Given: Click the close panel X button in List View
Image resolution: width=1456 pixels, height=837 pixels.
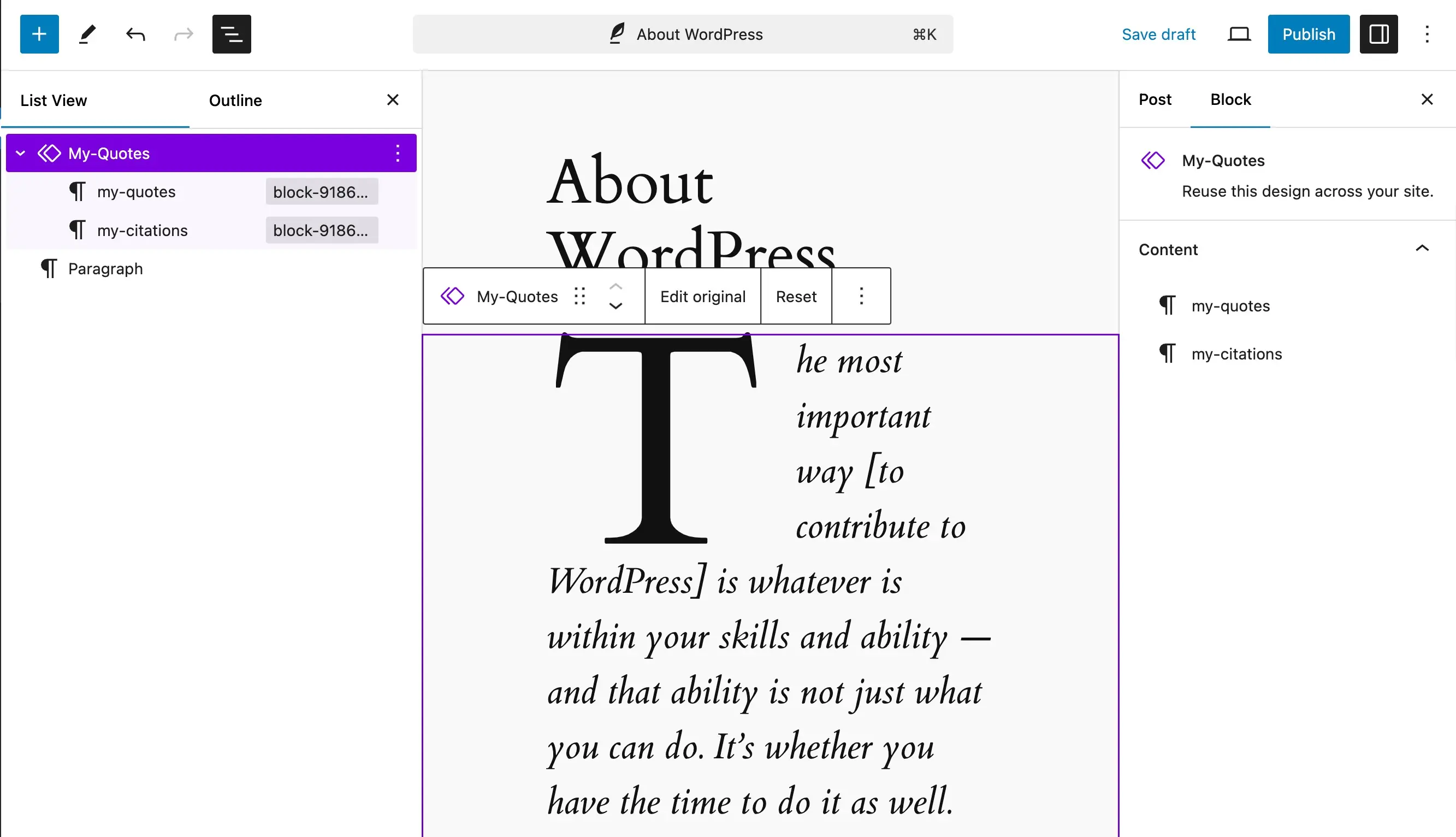Looking at the screenshot, I should point(393,100).
